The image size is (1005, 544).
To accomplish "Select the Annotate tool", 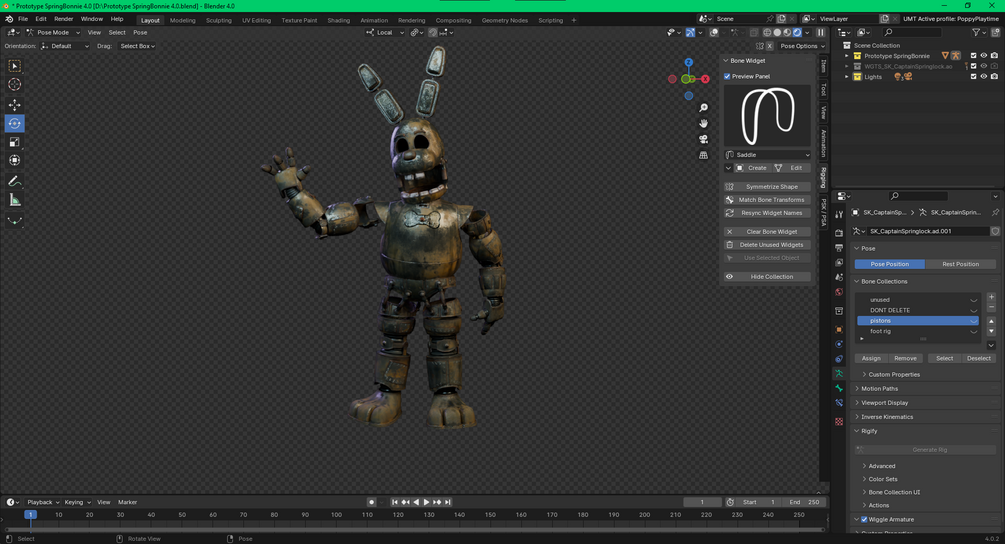I will tap(15, 181).
